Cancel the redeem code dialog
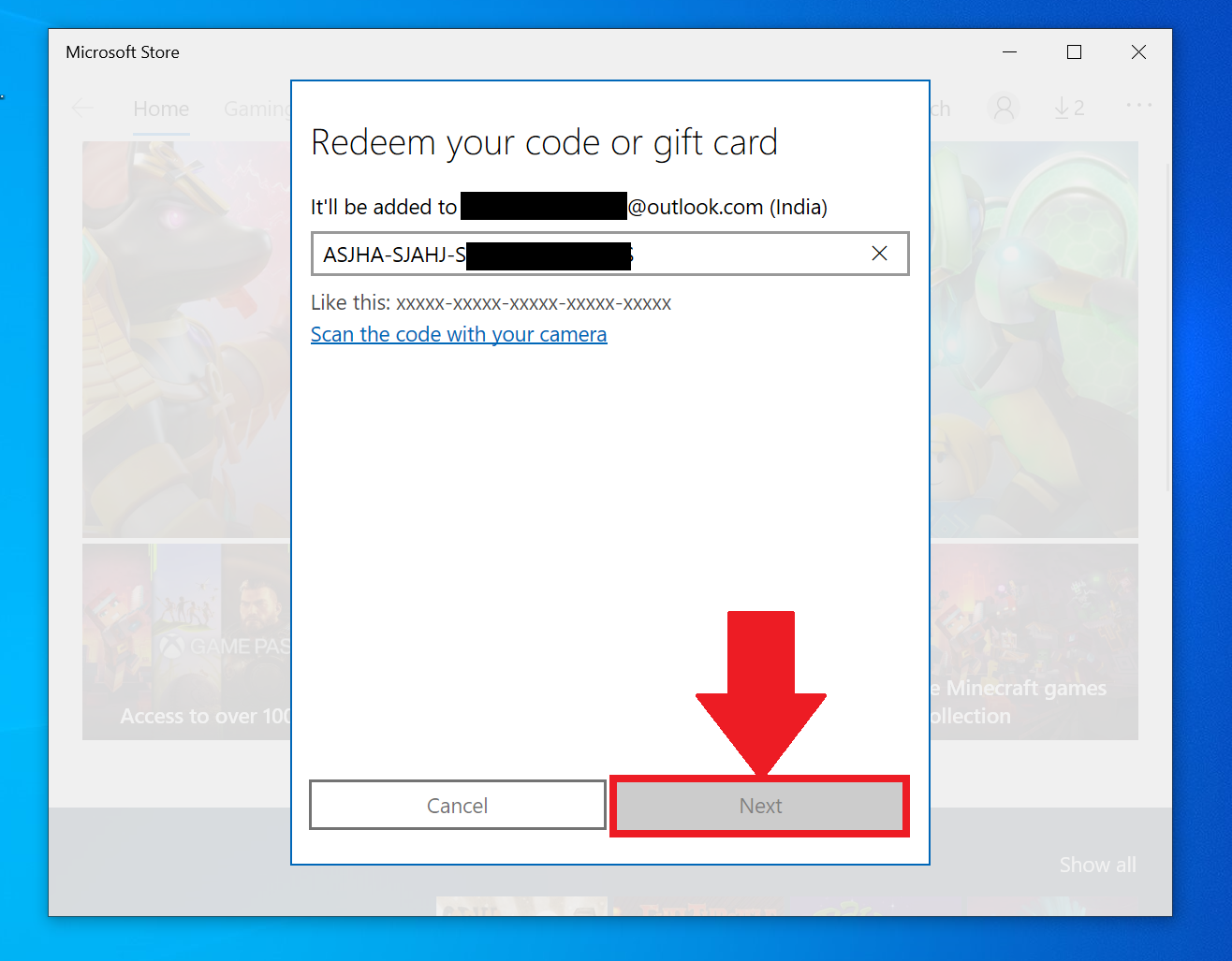Screen dimensions: 1232x961 click(457, 806)
